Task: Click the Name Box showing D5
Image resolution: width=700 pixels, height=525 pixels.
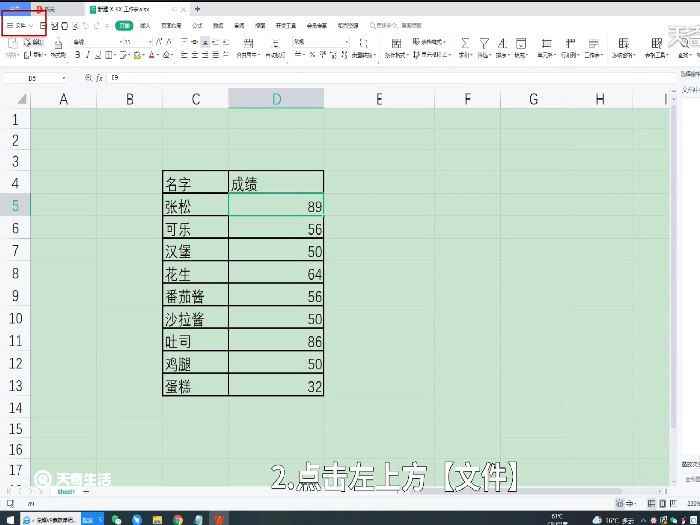Action: pos(33,78)
